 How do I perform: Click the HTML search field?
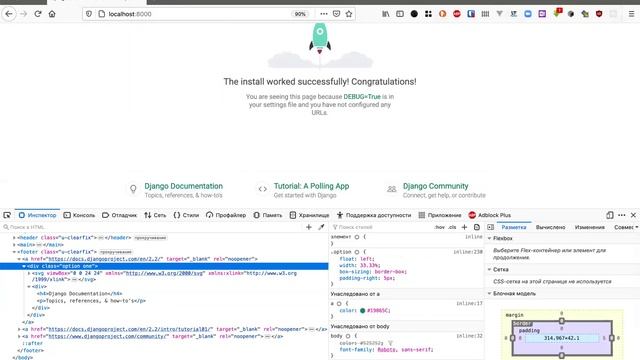coord(153,227)
